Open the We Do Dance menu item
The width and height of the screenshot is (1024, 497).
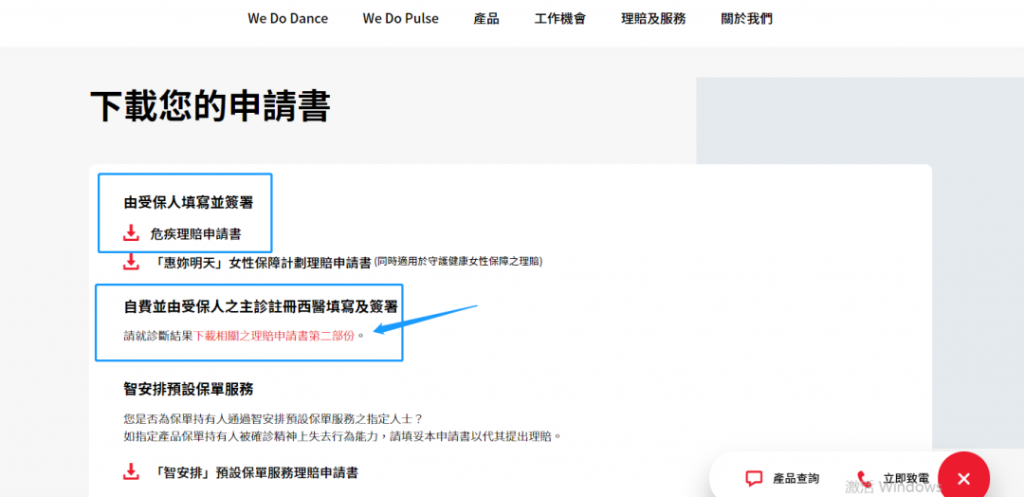[x=287, y=18]
